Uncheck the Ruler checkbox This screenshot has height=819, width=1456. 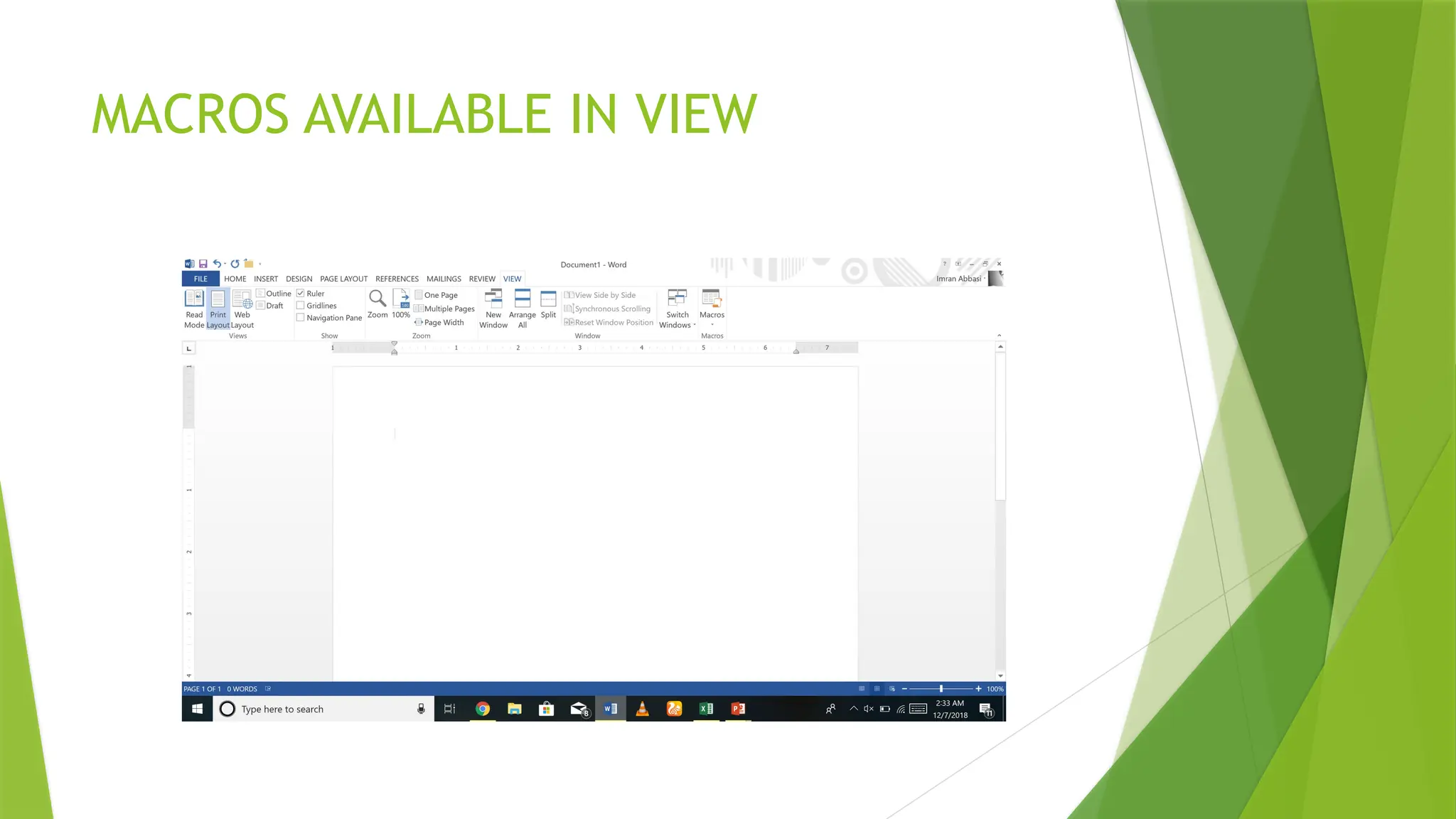[x=301, y=294]
